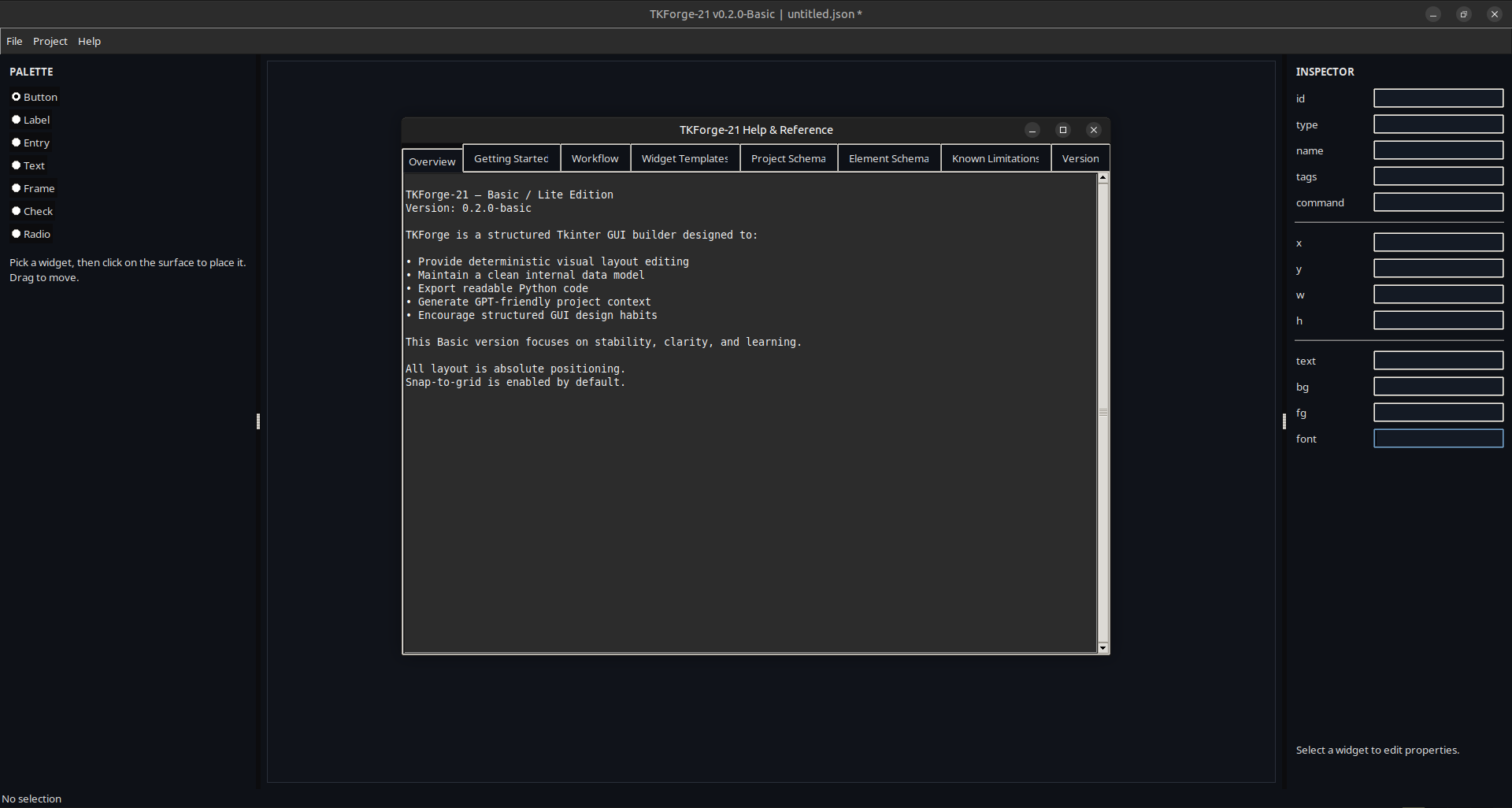This screenshot has height=808, width=1512.
Task: Close the main TKForge-21 window
Action: [1494, 14]
